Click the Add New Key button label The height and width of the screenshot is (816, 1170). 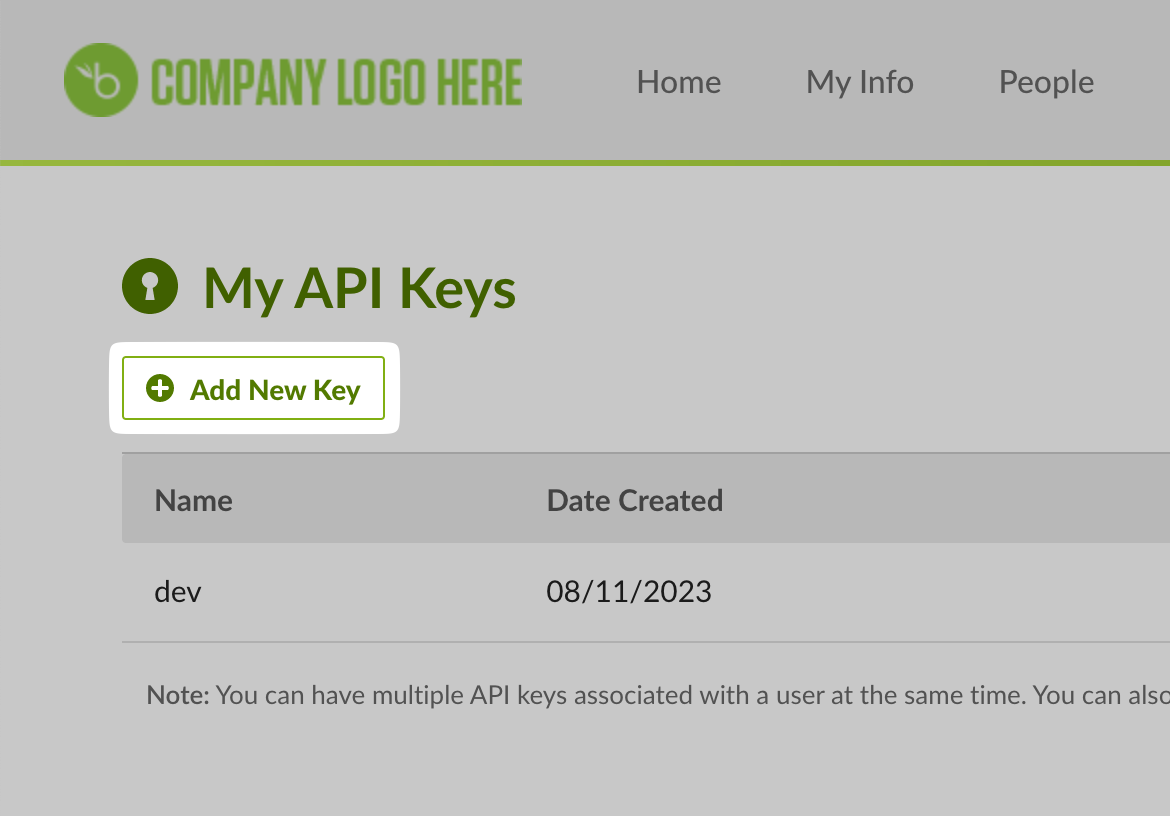tap(275, 390)
